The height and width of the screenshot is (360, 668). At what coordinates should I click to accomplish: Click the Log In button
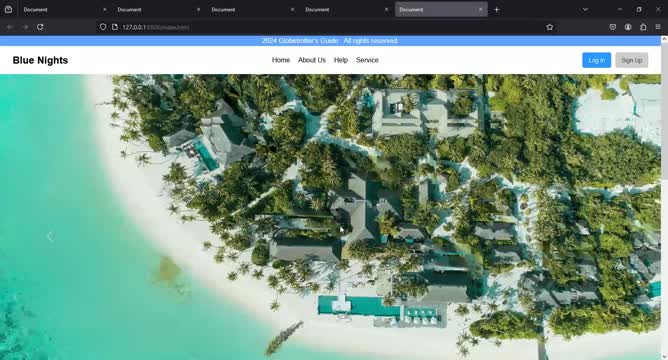click(596, 60)
